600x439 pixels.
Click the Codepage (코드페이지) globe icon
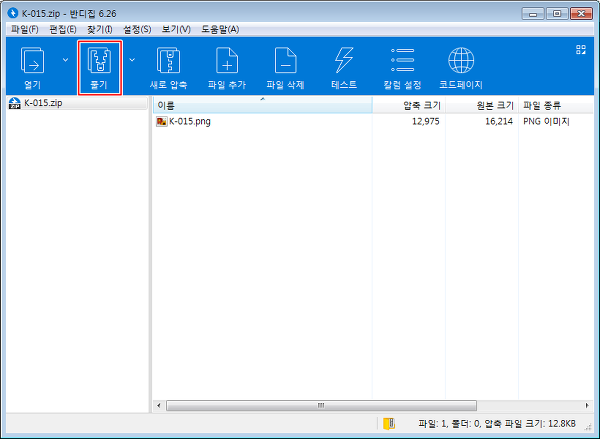pyautogui.click(x=461, y=60)
